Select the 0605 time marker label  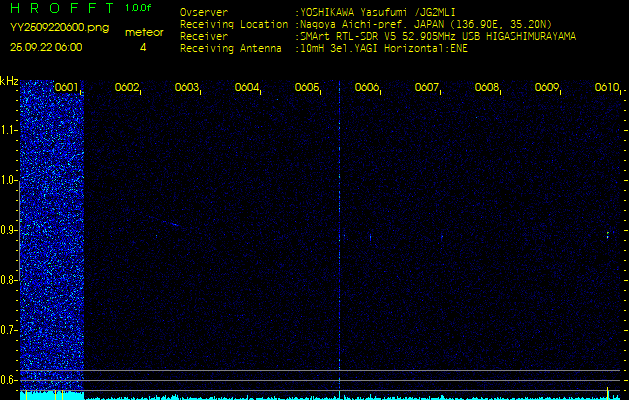pos(306,87)
